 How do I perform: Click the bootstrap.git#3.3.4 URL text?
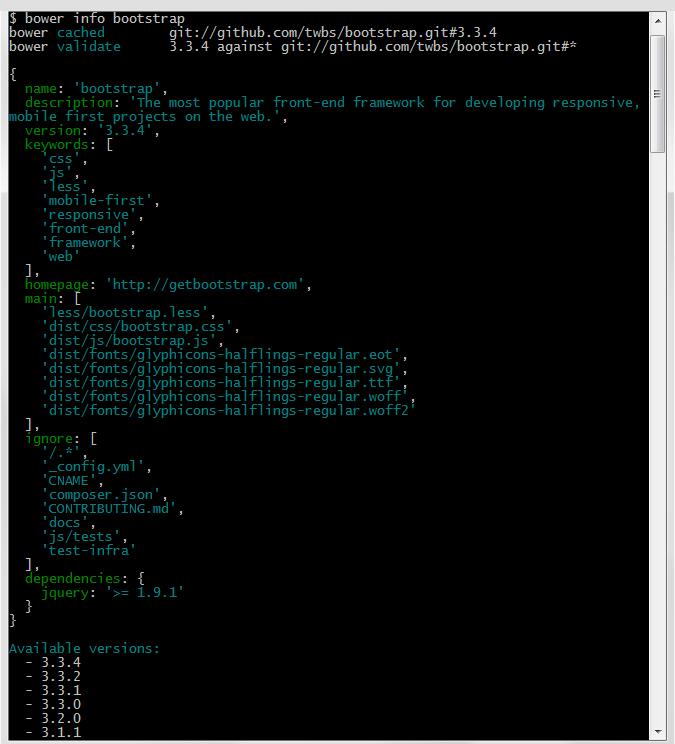pyautogui.click(x=333, y=33)
